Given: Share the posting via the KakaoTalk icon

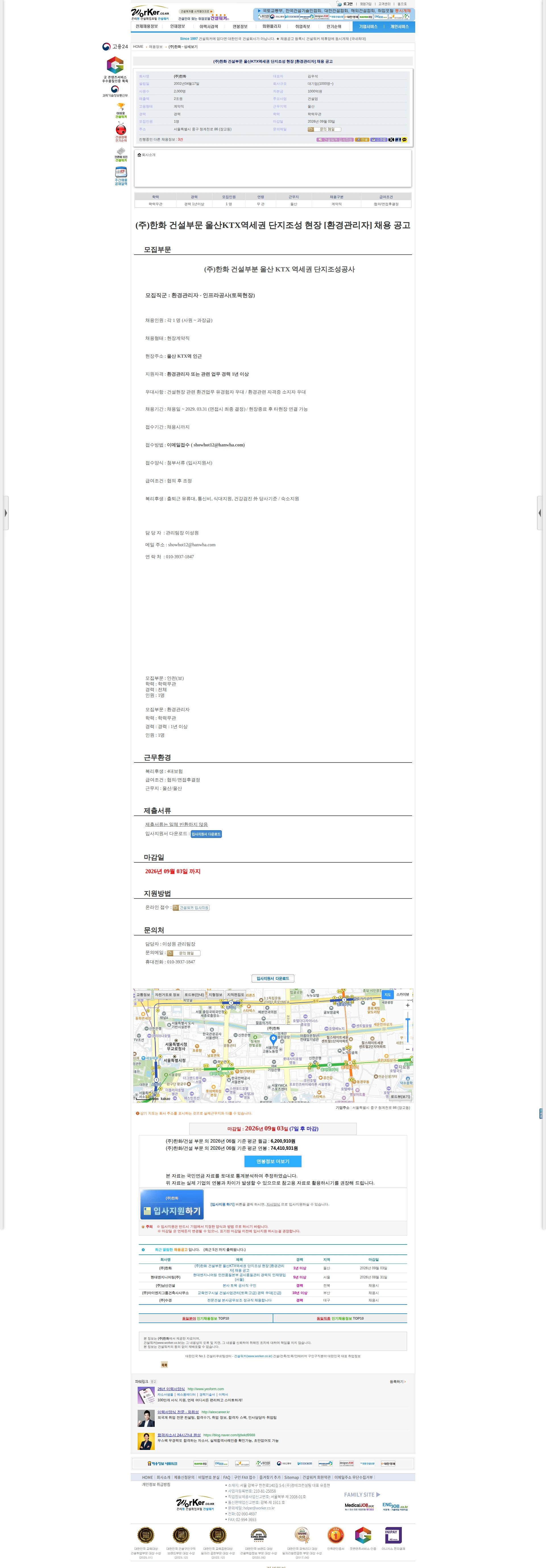Looking at the screenshot, I should click(404, 139).
